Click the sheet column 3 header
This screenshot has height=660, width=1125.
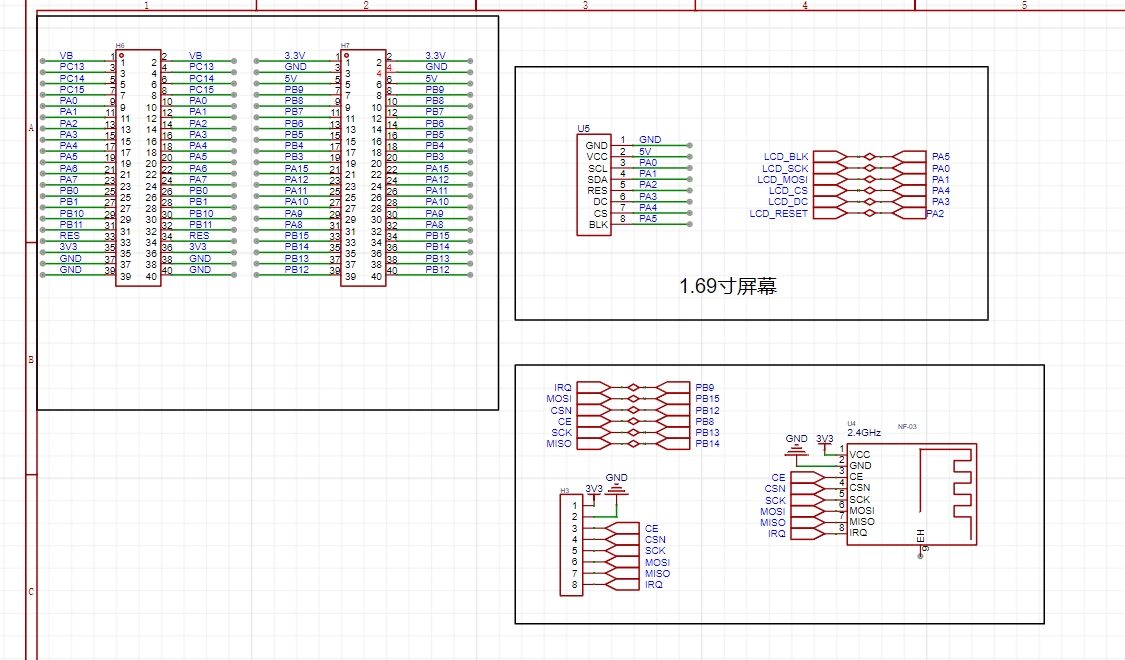click(x=585, y=5)
